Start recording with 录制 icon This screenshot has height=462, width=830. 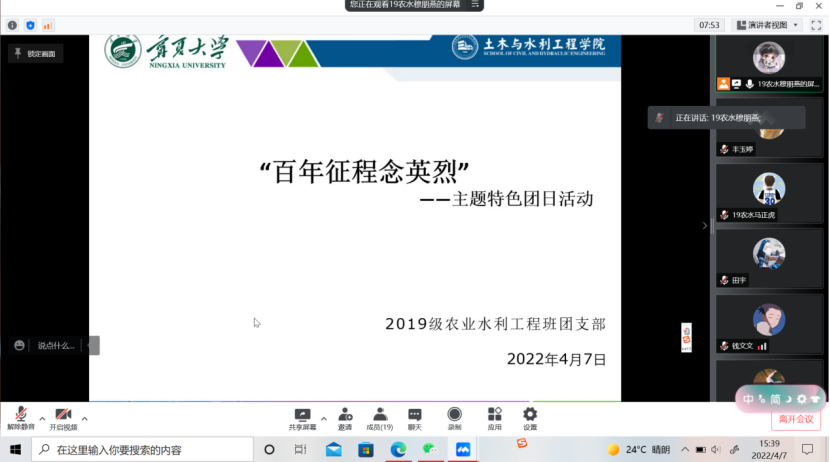click(x=455, y=417)
